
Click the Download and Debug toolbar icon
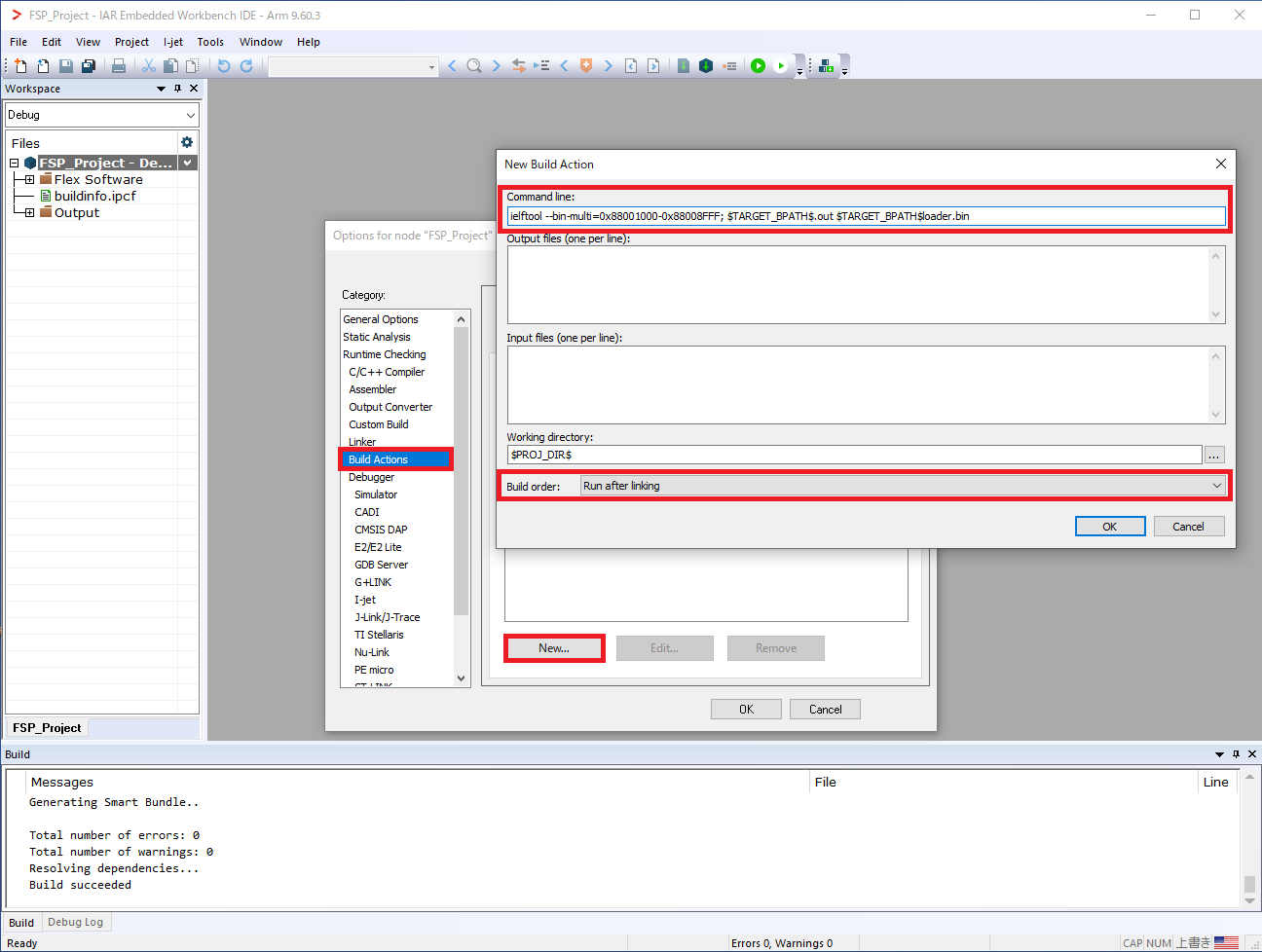759,65
